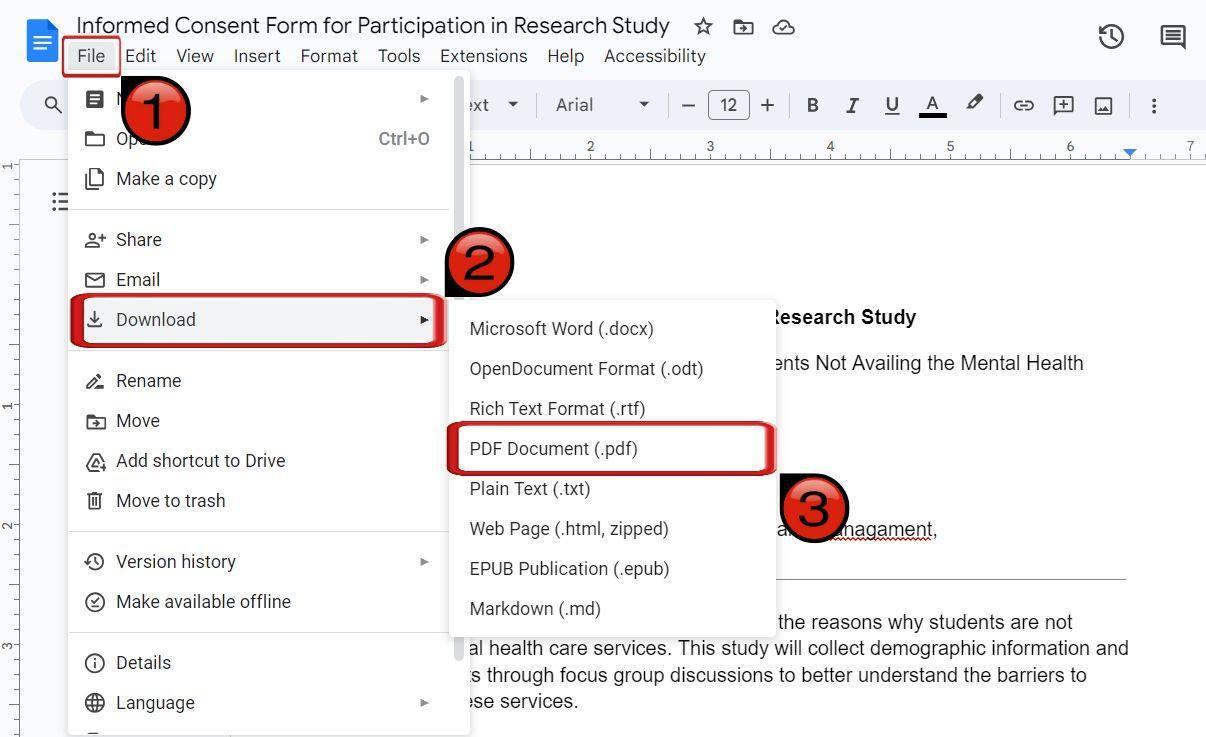The height and width of the screenshot is (737, 1206).
Task: Click the Google Docs home icon
Action: tap(42, 41)
